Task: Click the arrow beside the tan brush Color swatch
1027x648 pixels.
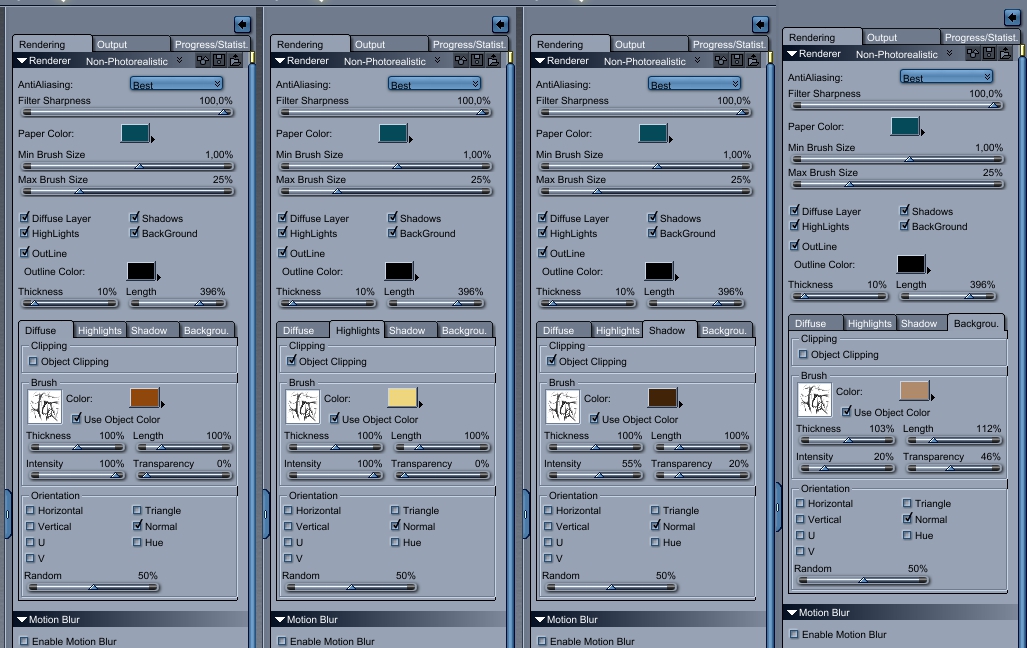Action: pos(933,397)
